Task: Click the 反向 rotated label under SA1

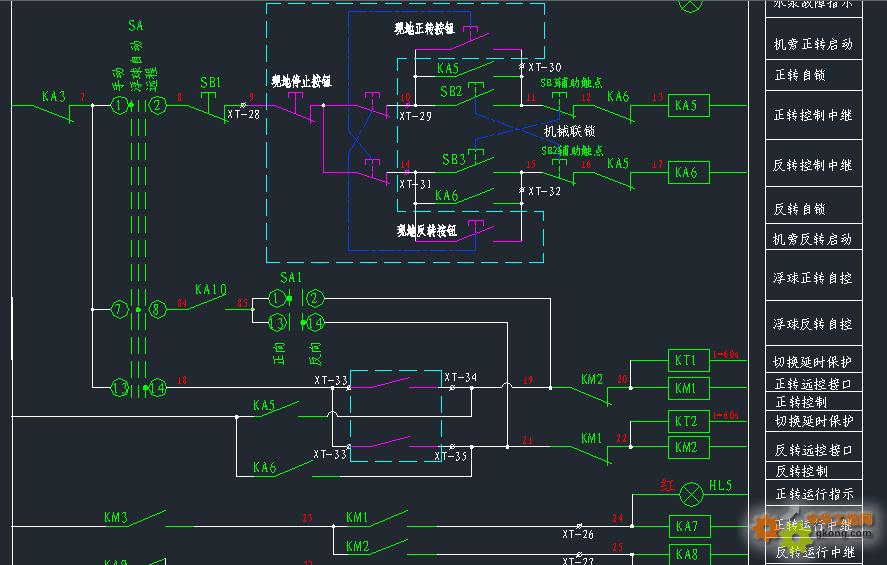Action: (x=315, y=353)
